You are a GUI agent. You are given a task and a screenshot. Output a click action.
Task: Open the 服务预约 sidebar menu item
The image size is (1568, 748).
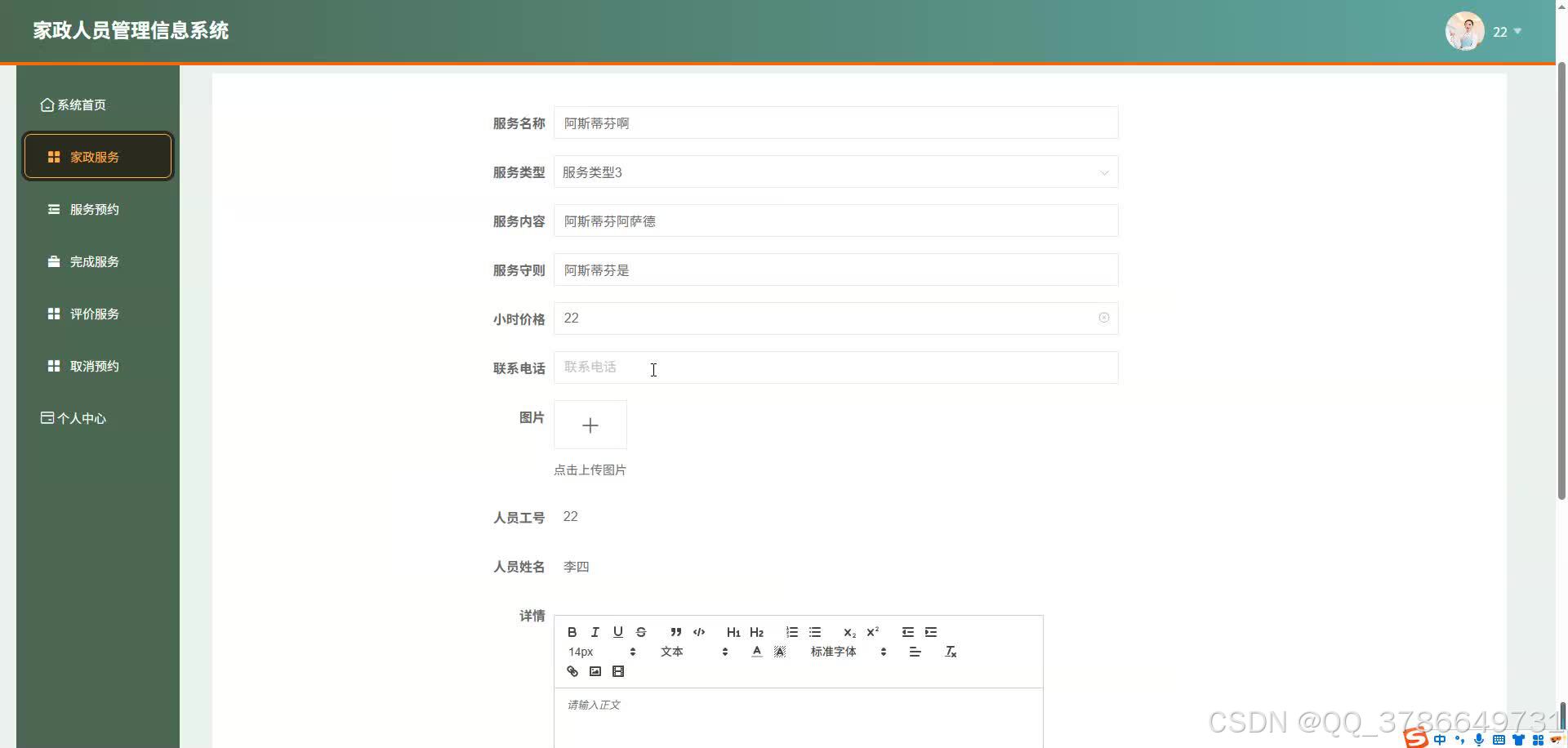(92, 208)
